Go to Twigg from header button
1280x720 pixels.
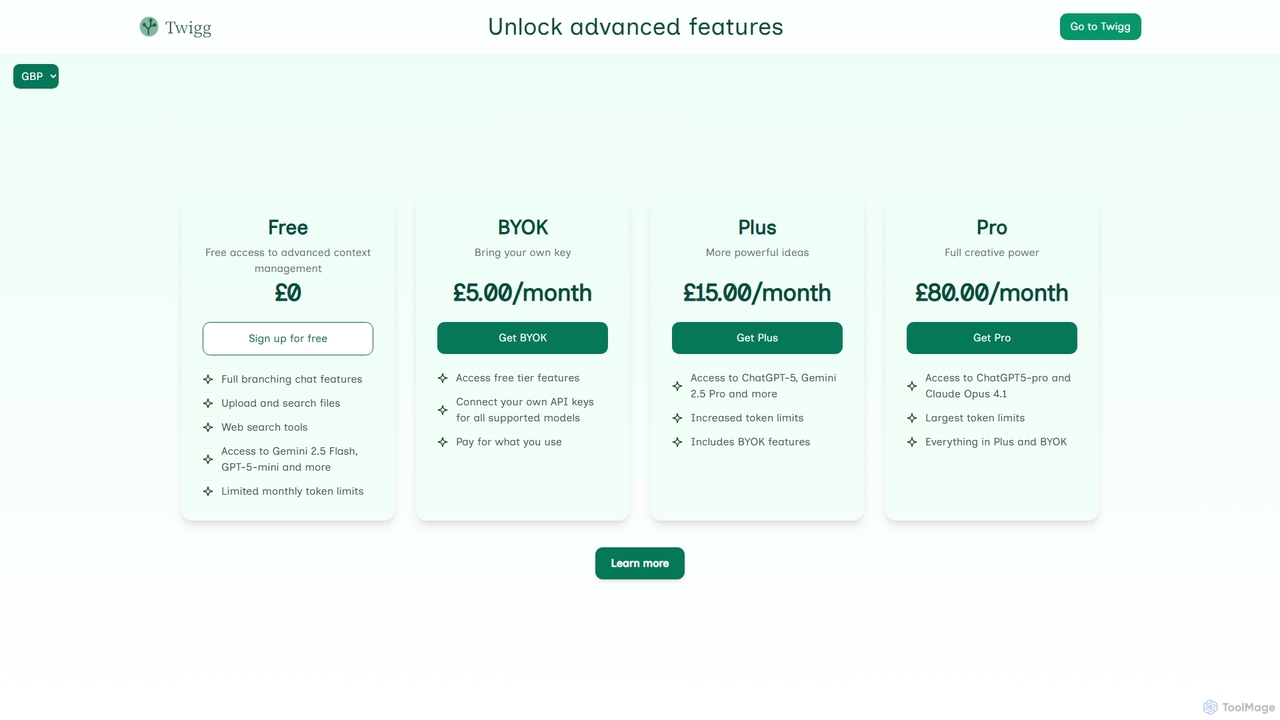(1100, 27)
